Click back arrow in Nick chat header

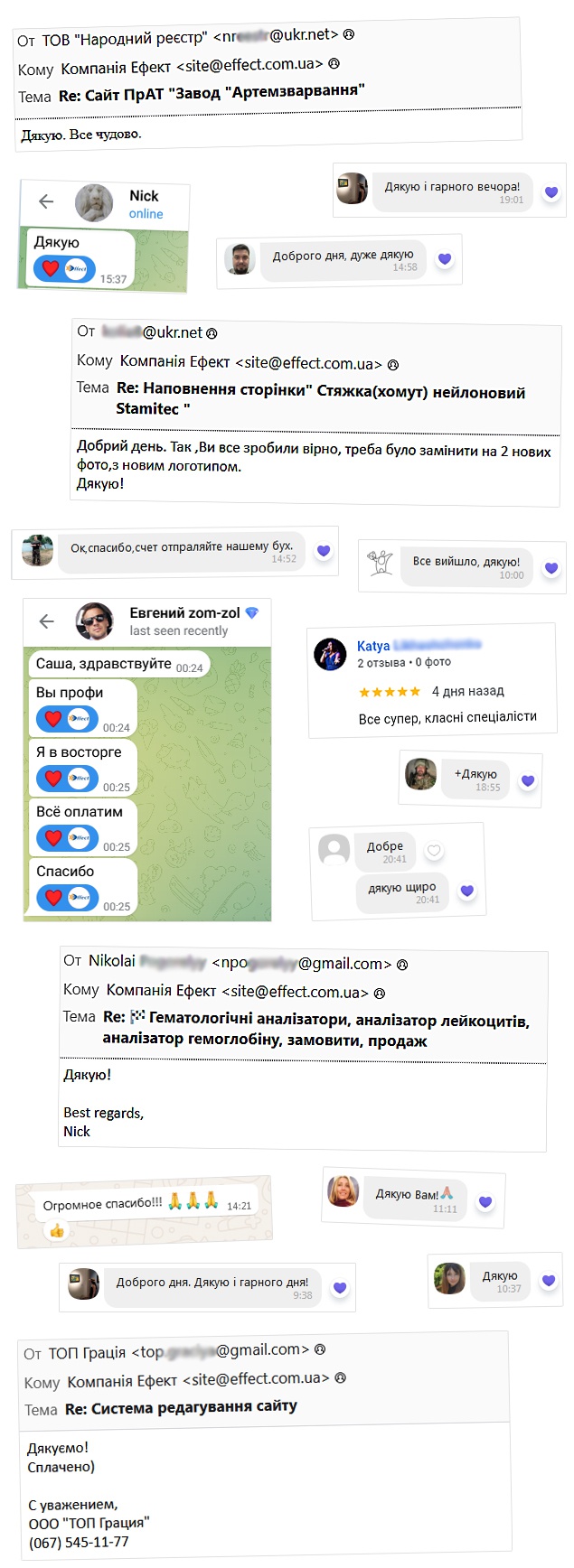[46, 202]
